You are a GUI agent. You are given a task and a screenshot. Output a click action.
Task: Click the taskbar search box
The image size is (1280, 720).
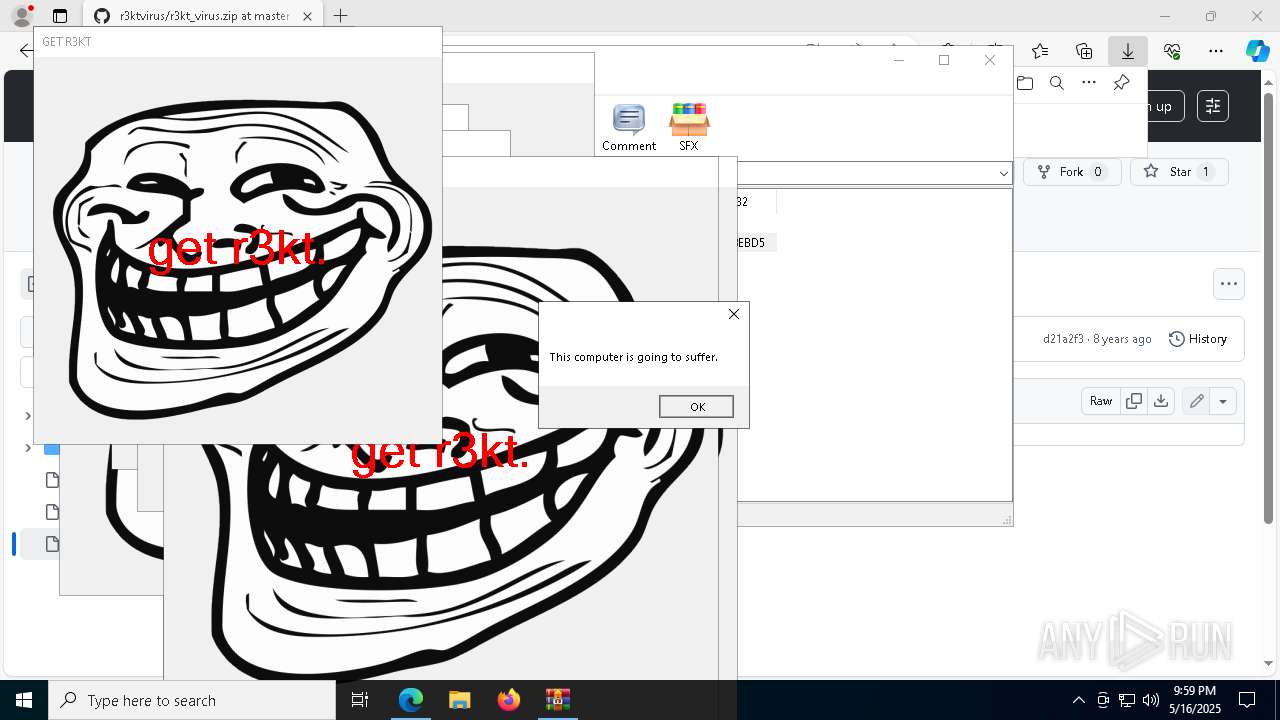(192, 700)
